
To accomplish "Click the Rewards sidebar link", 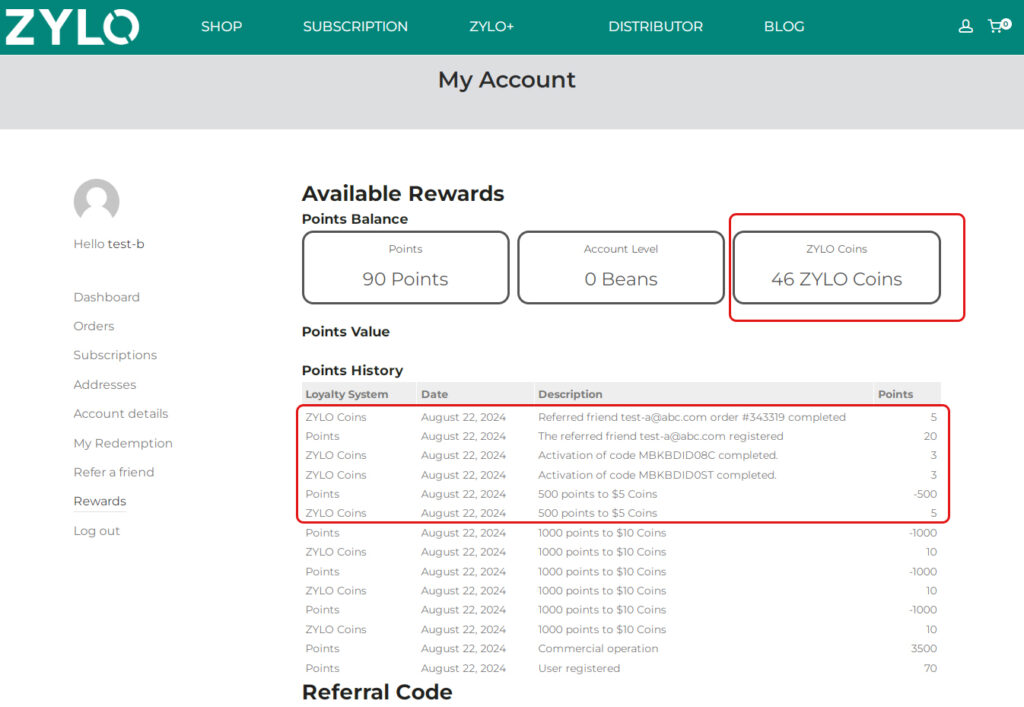I will click(99, 502).
